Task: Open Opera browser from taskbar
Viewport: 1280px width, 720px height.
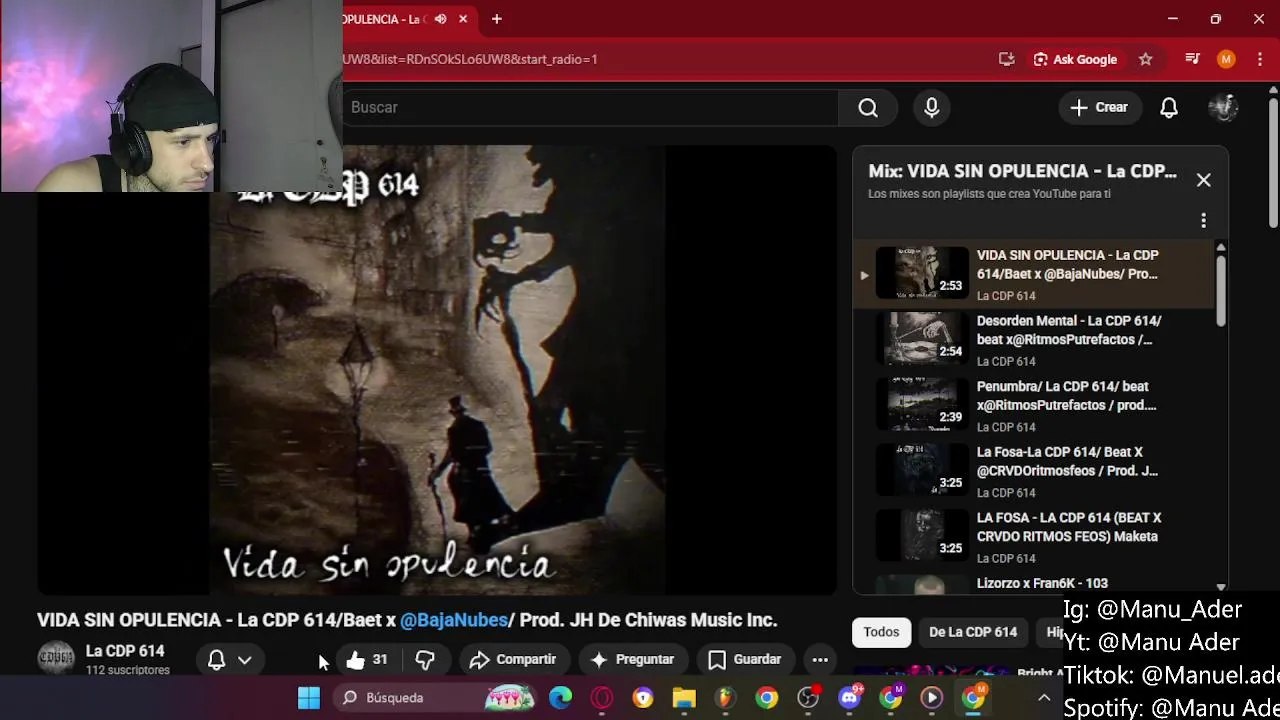Action: 602,698
